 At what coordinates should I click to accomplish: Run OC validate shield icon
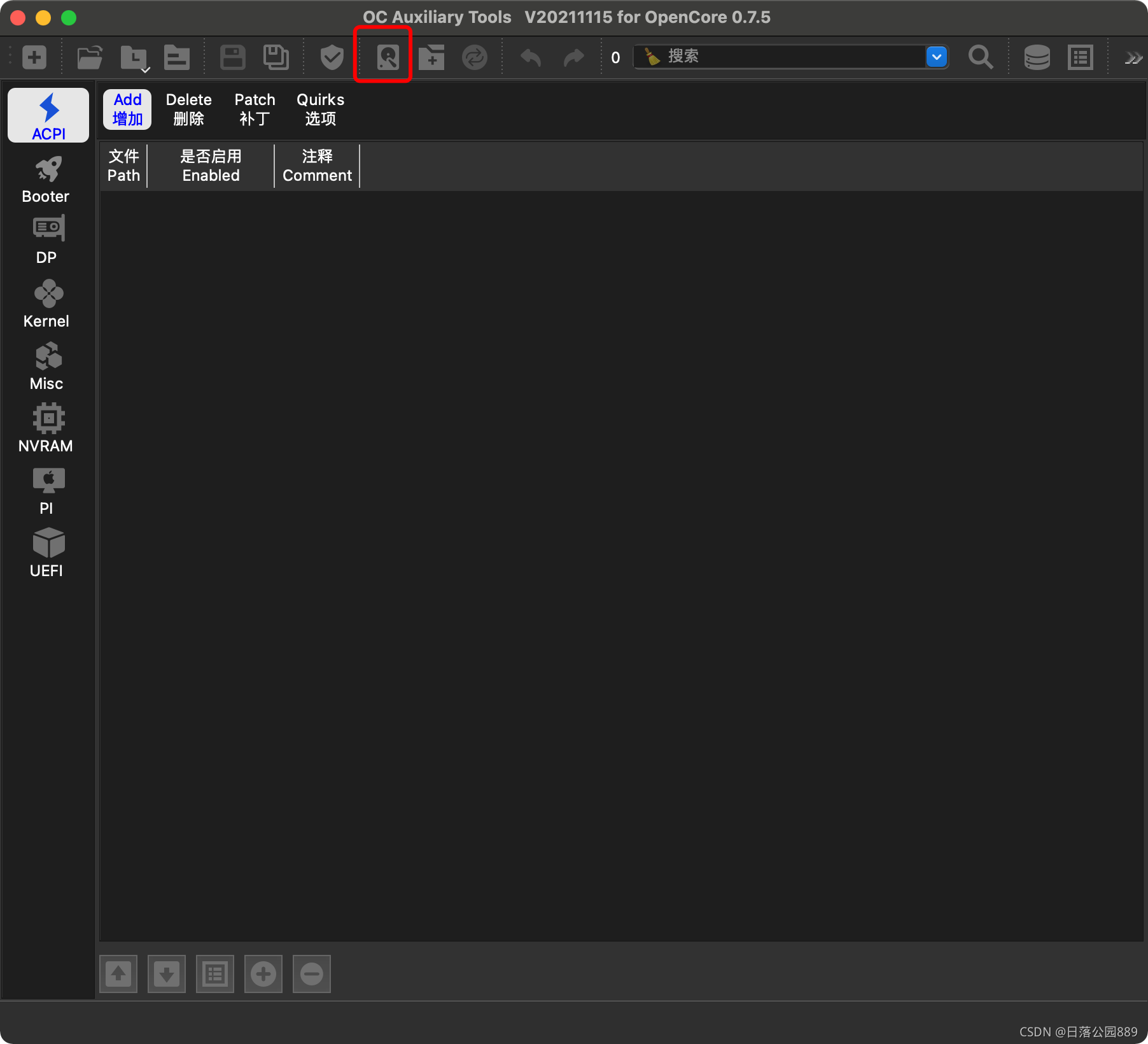pyautogui.click(x=332, y=57)
